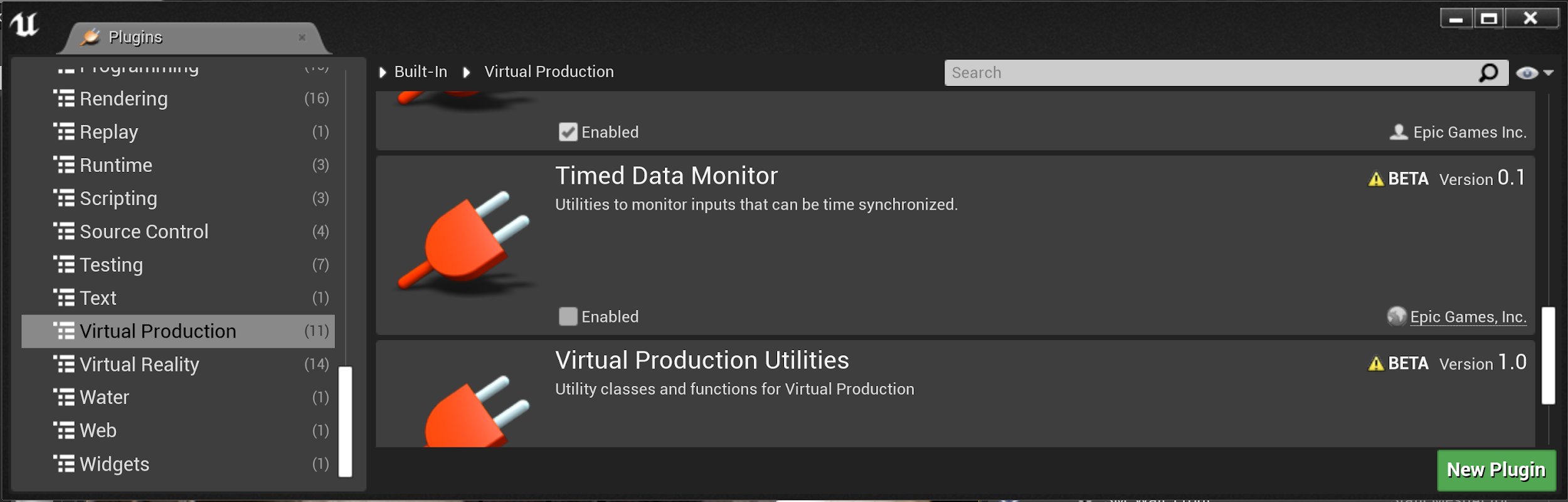1568x502 pixels.
Task: Click the Rendering category list icon
Action: 64,99
